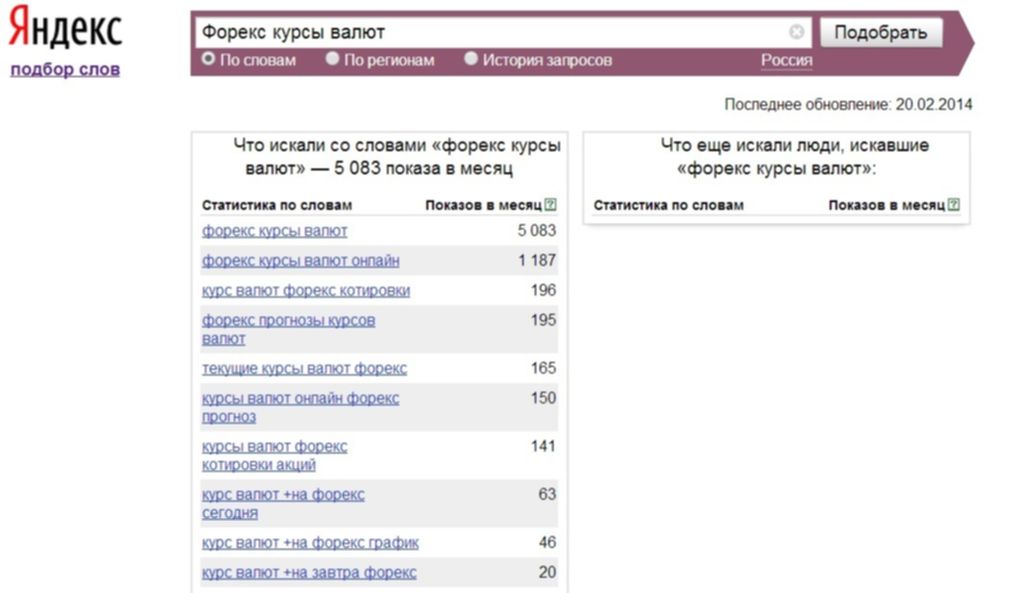Open форекс прогнозы курсов валют link

point(288,330)
